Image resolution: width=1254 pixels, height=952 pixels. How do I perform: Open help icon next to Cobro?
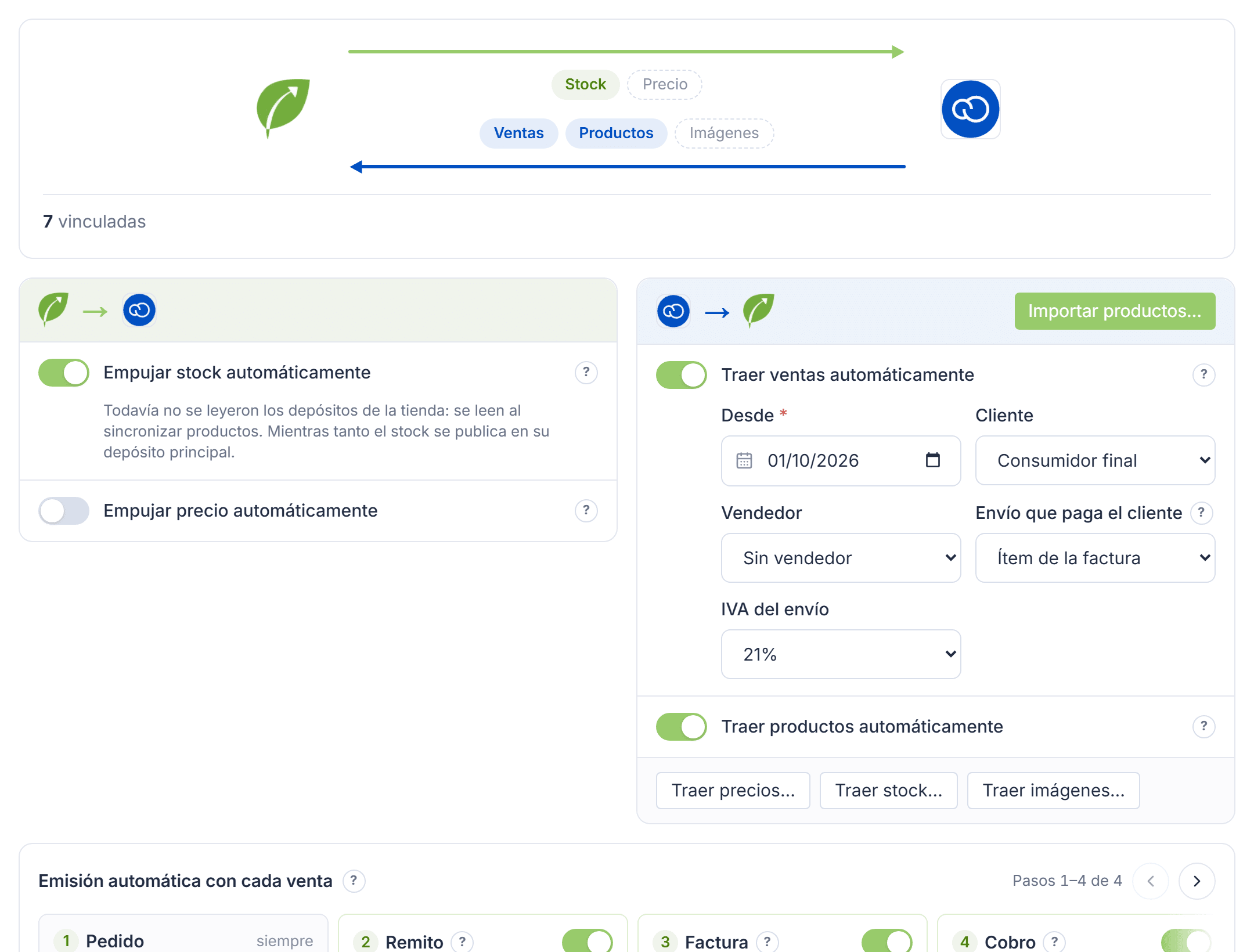click(x=1054, y=941)
